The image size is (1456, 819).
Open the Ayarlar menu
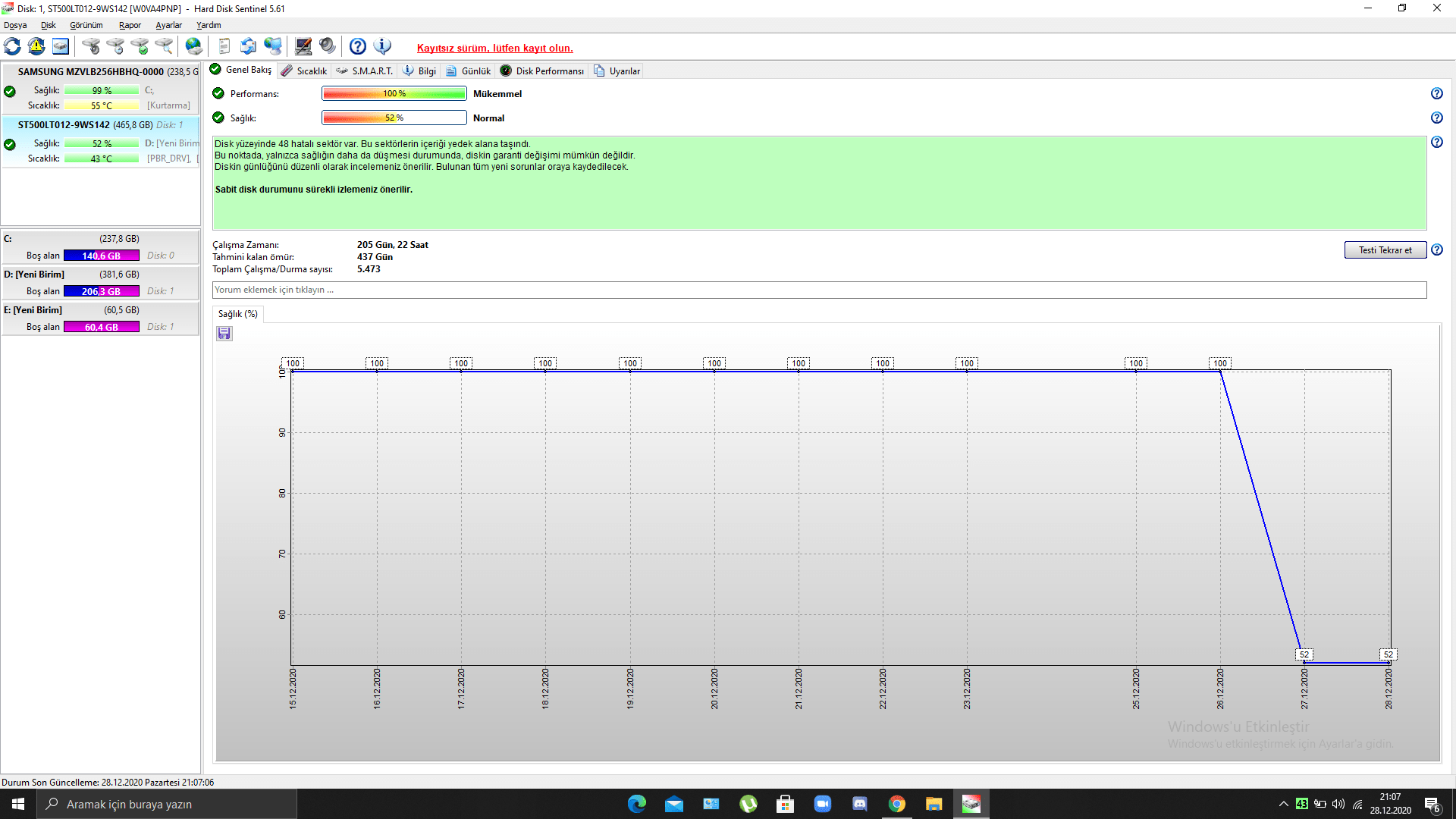(x=168, y=25)
